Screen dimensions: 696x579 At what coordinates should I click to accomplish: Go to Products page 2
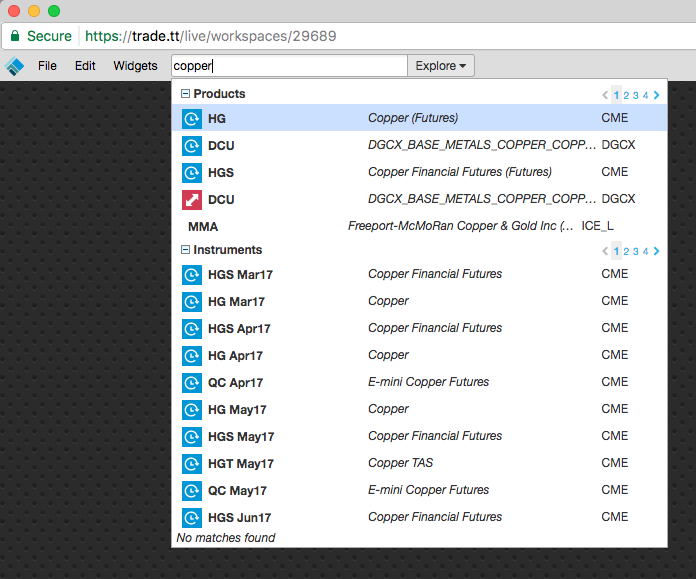(626, 95)
